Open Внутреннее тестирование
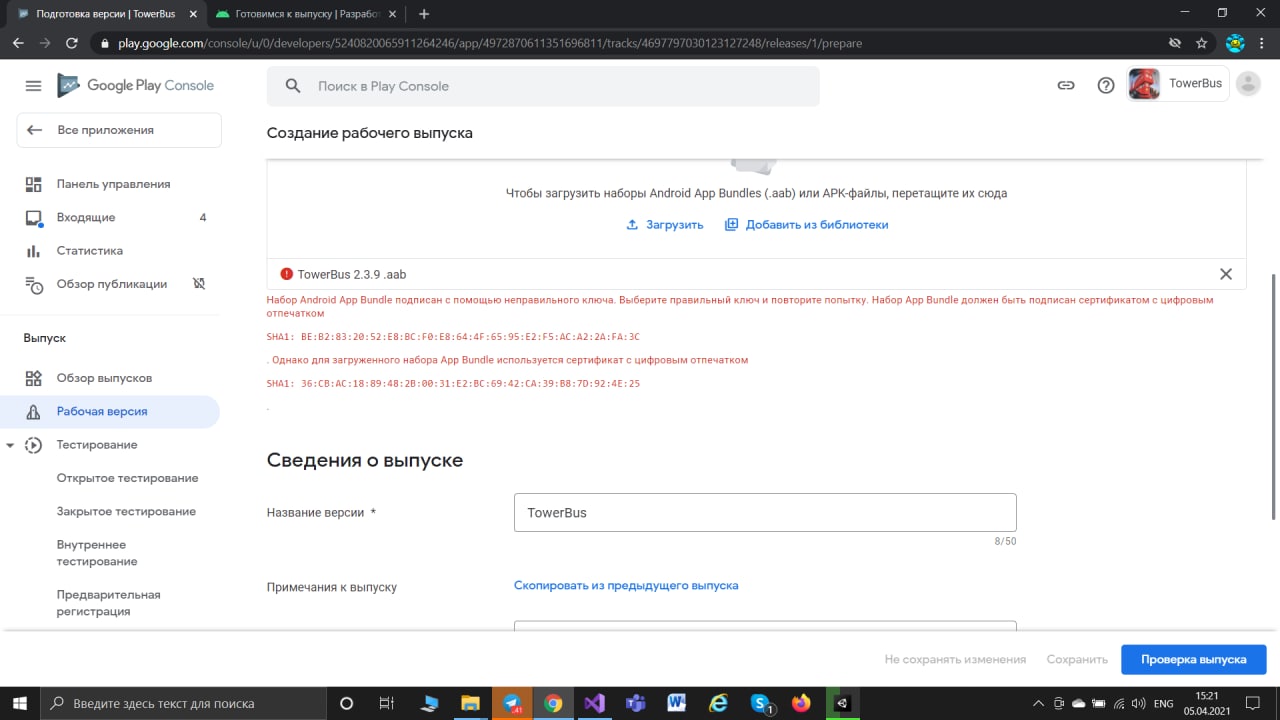 click(x=97, y=553)
